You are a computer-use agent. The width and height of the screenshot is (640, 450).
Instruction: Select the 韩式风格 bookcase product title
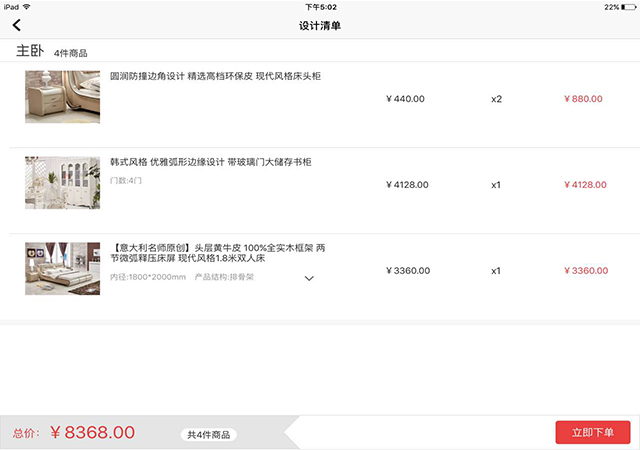211,162
